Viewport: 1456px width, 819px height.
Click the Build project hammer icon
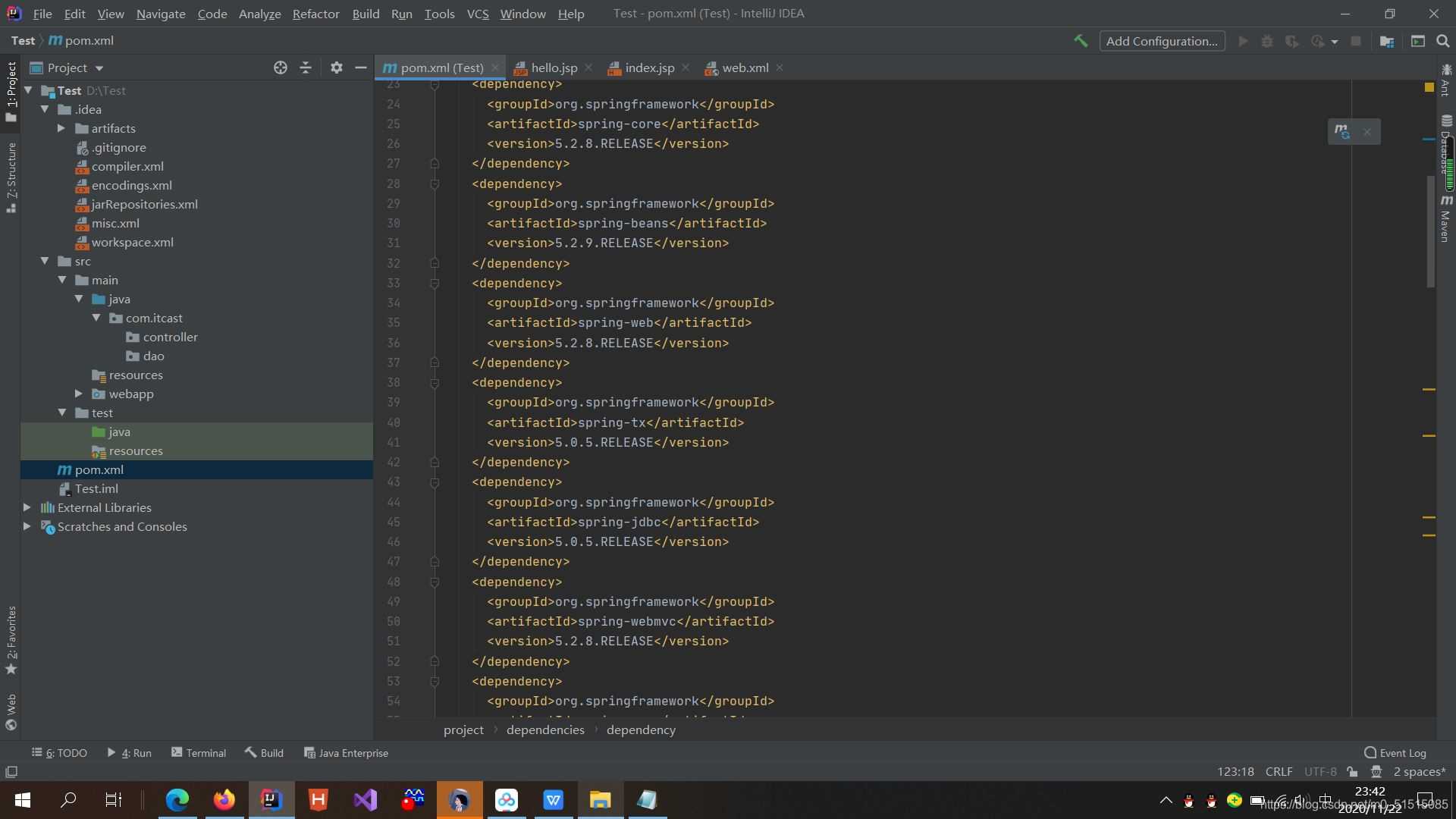point(1079,40)
